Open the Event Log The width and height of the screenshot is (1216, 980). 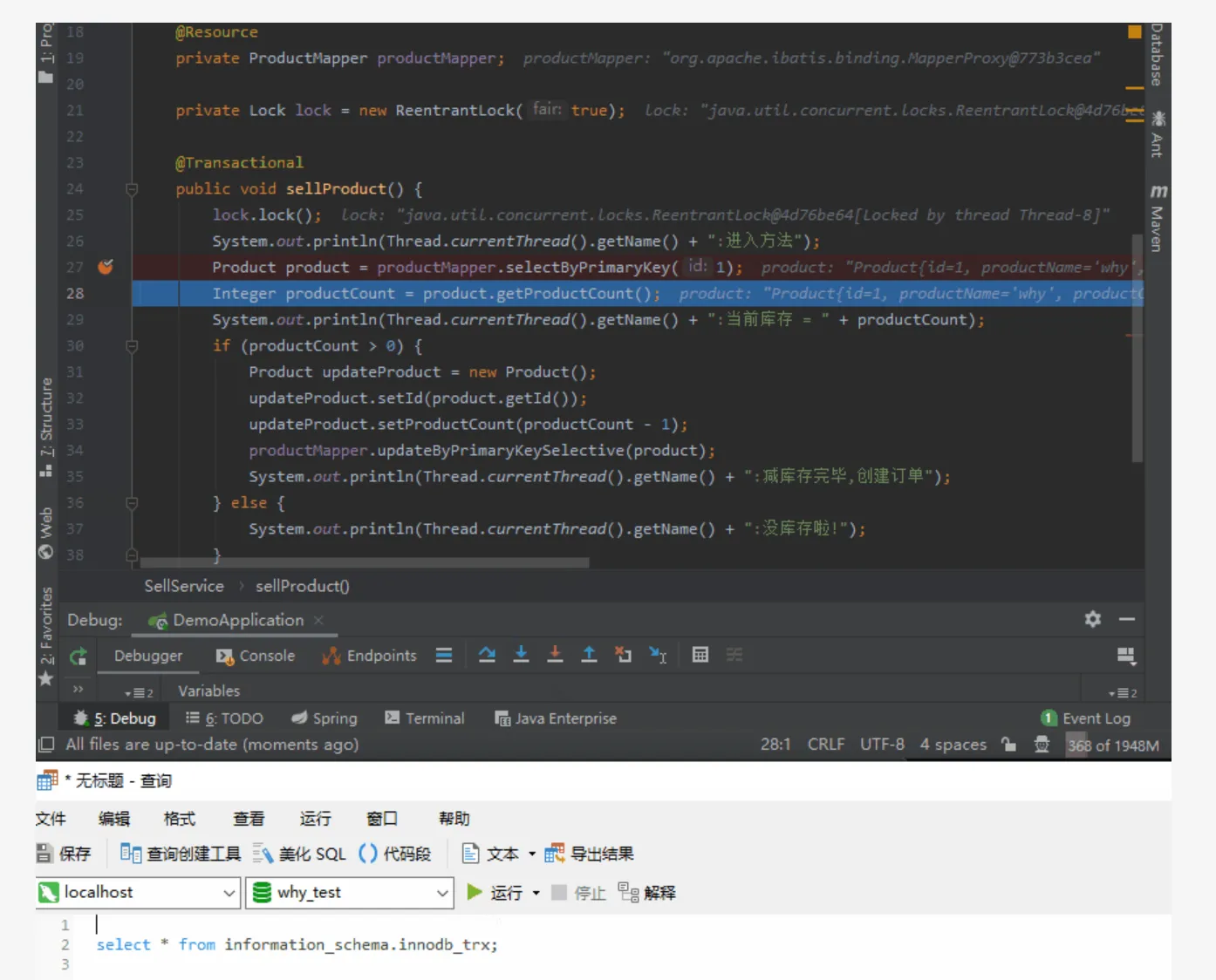pos(1086,718)
